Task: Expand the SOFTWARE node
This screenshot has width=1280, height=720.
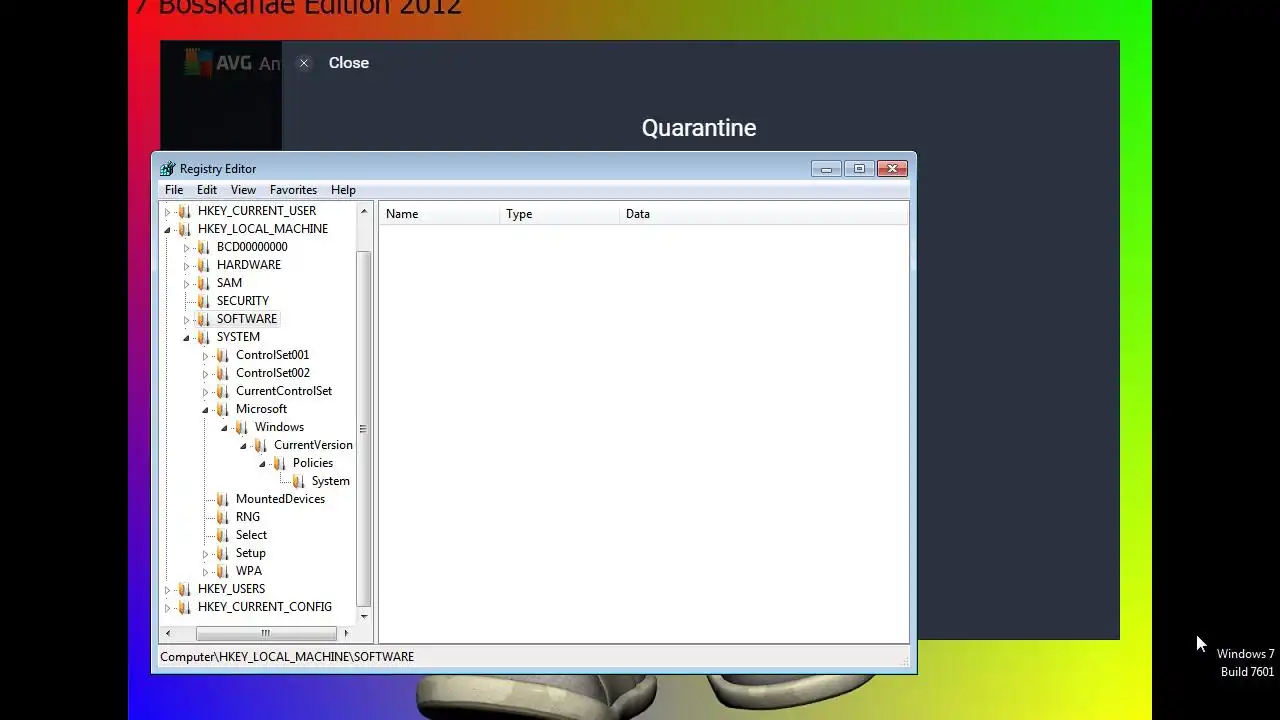Action: [187, 319]
